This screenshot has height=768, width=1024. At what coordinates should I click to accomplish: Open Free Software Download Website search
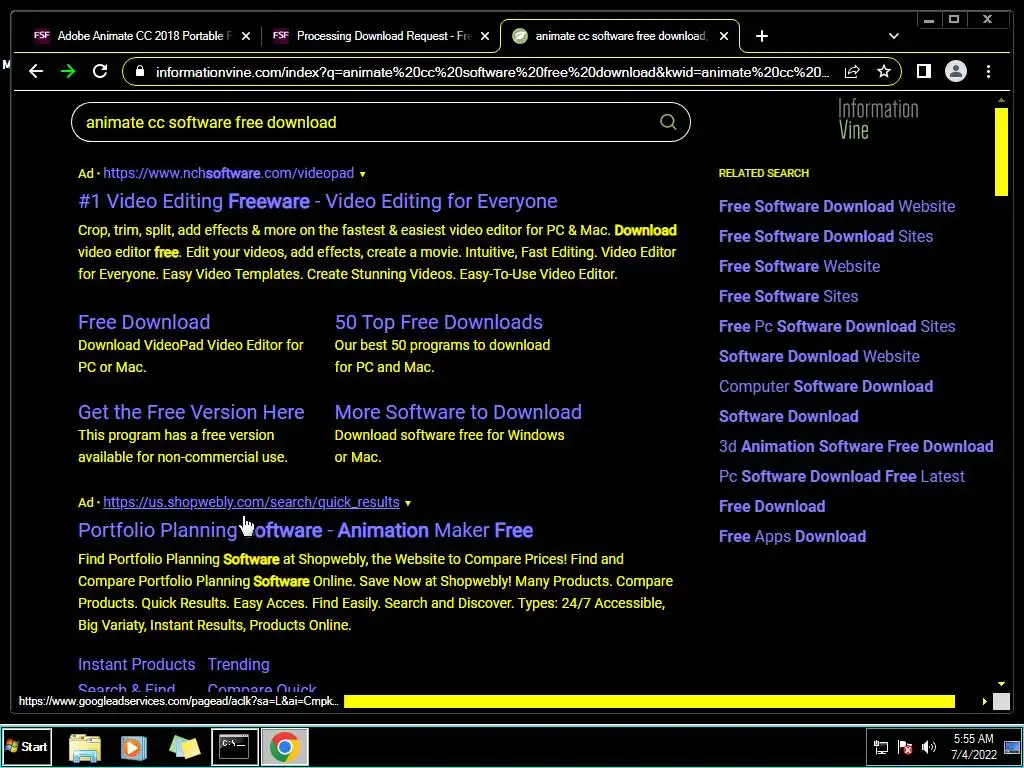(x=837, y=206)
